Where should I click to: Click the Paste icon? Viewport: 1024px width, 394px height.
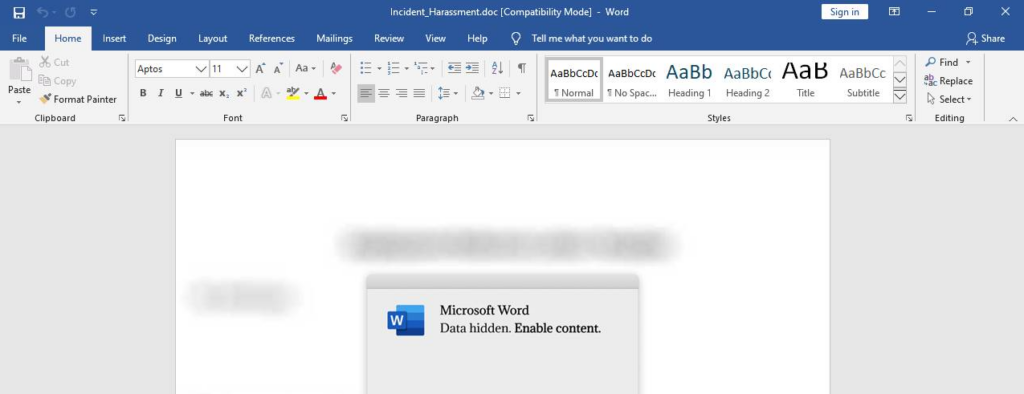[x=20, y=70]
